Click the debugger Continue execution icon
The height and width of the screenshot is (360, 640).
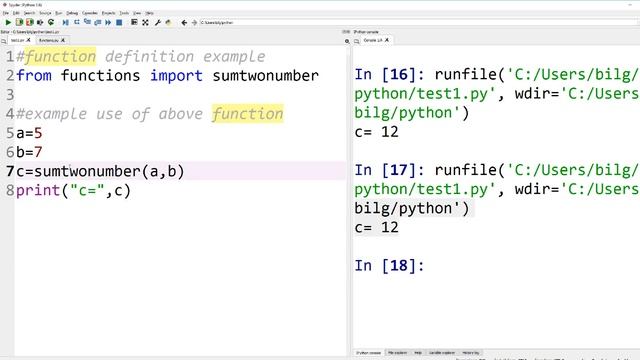click(108, 22)
